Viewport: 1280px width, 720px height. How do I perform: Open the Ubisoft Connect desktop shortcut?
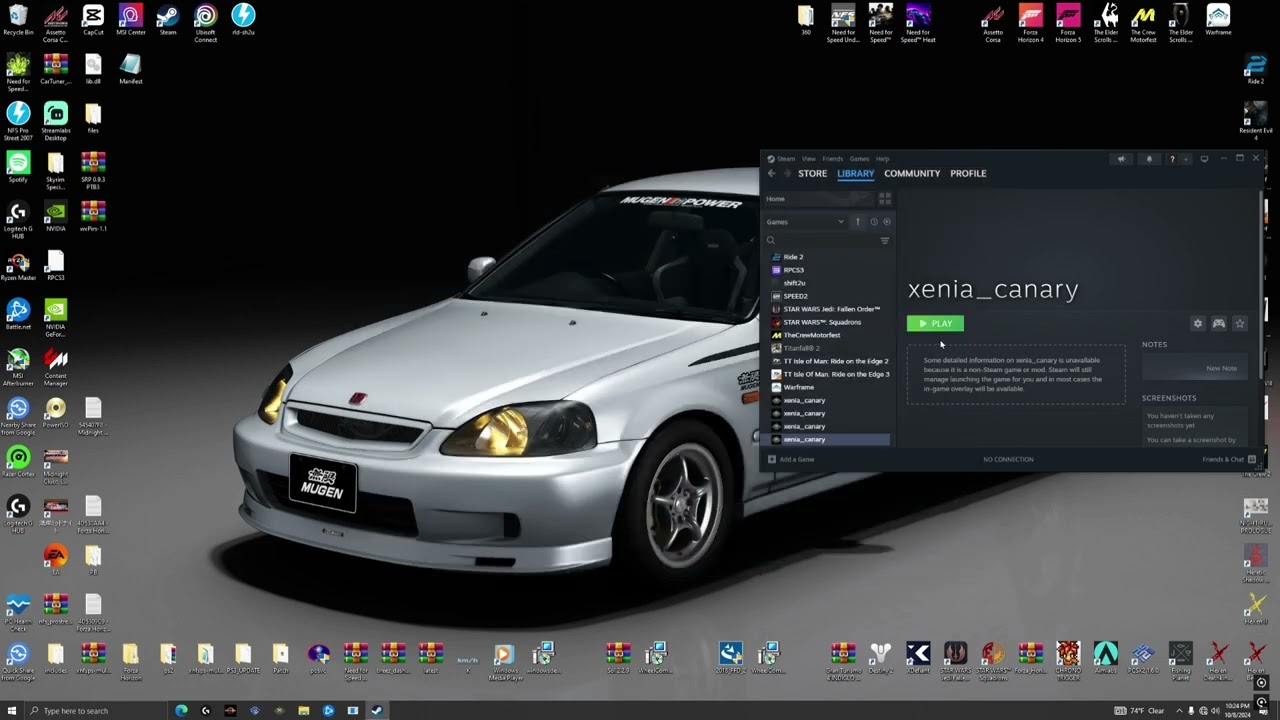pos(205,23)
